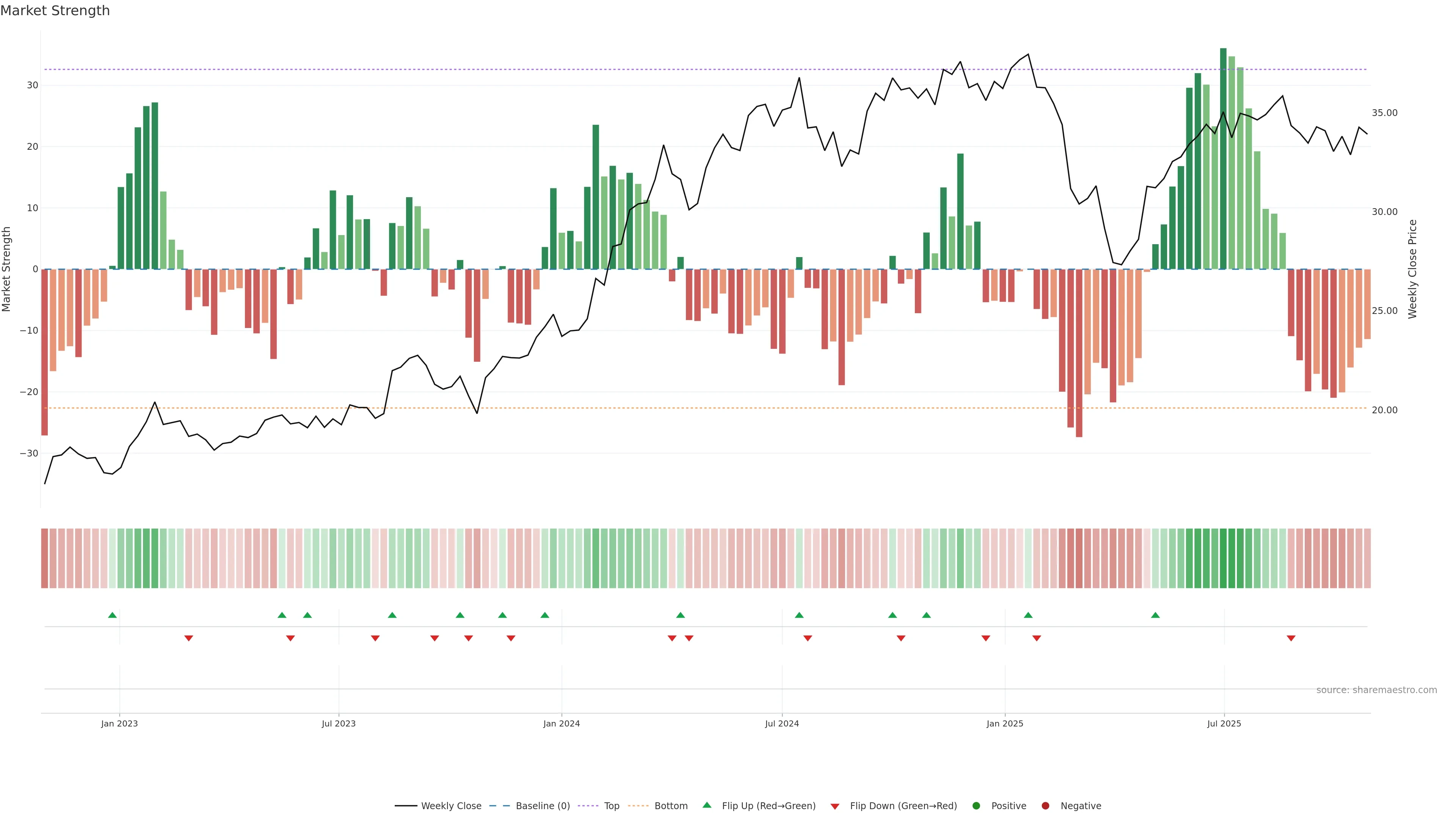Click the red Flip Down triangle in legend
Image resolution: width=1456 pixels, height=819 pixels.
835,806
